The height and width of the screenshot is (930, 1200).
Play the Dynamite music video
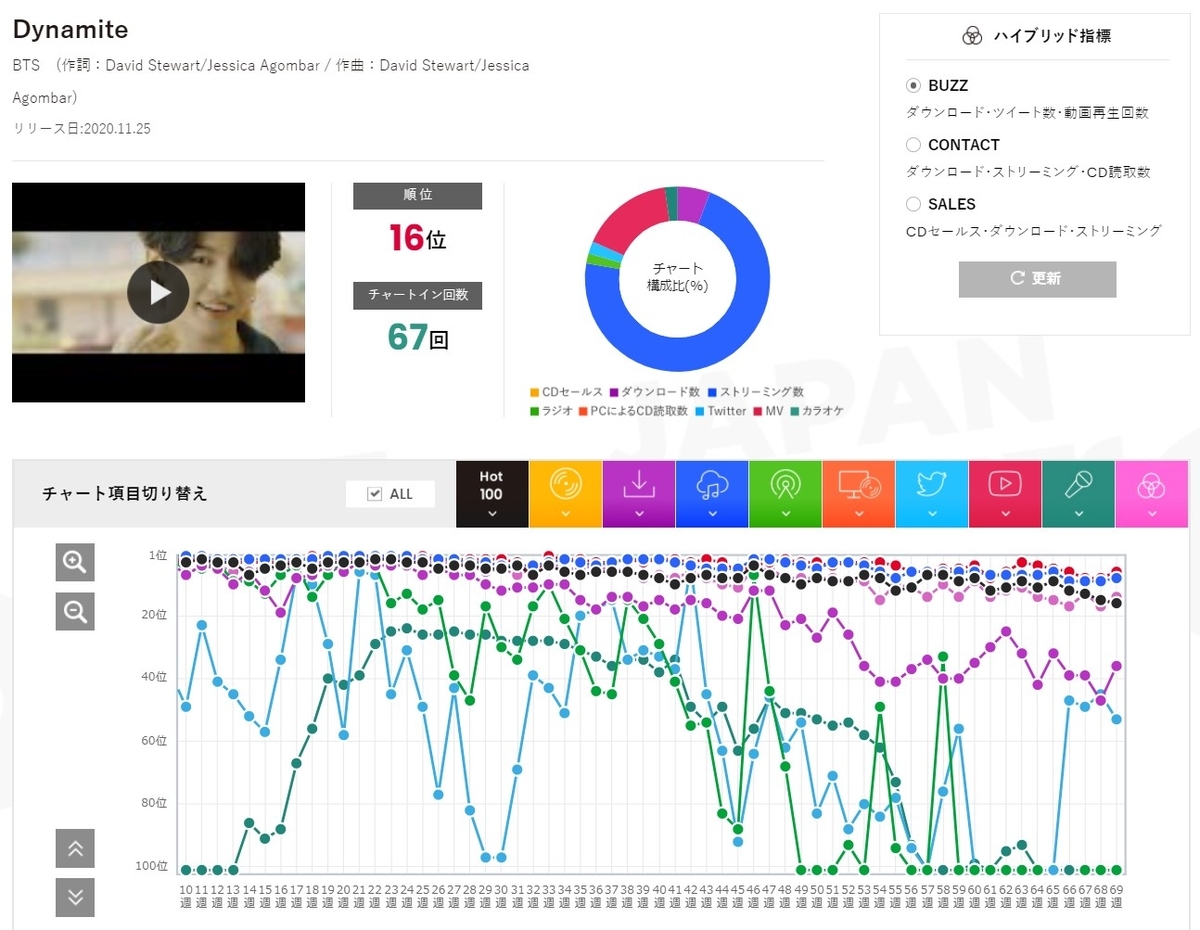click(158, 292)
